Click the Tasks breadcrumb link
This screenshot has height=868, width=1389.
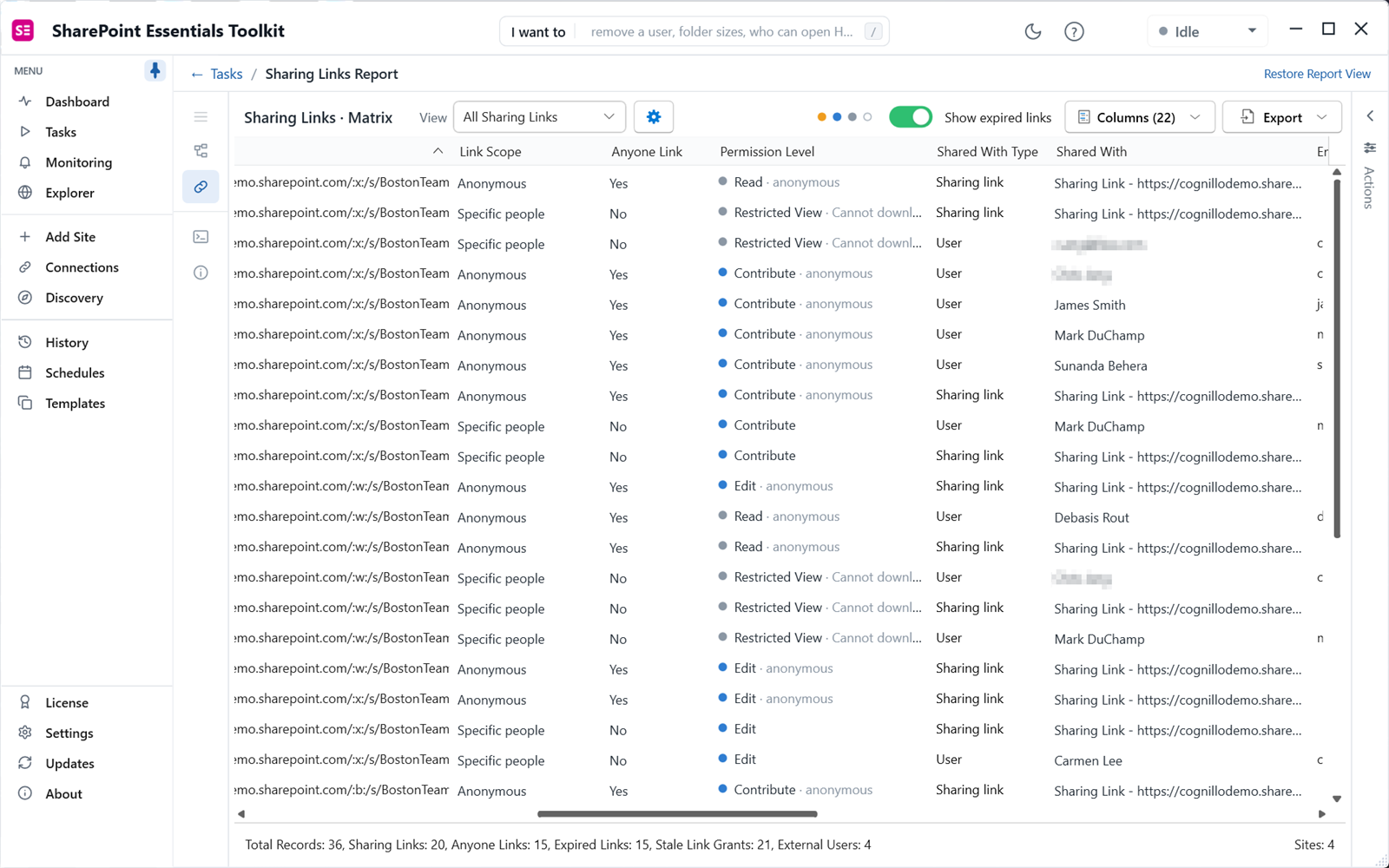(227, 75)
